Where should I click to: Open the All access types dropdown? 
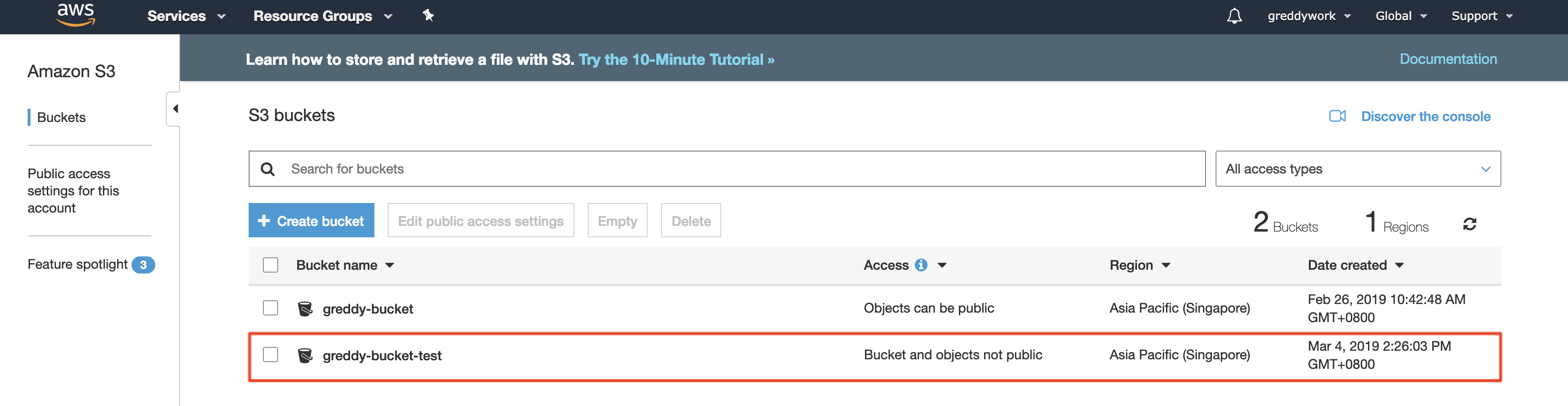point(1357,169)
